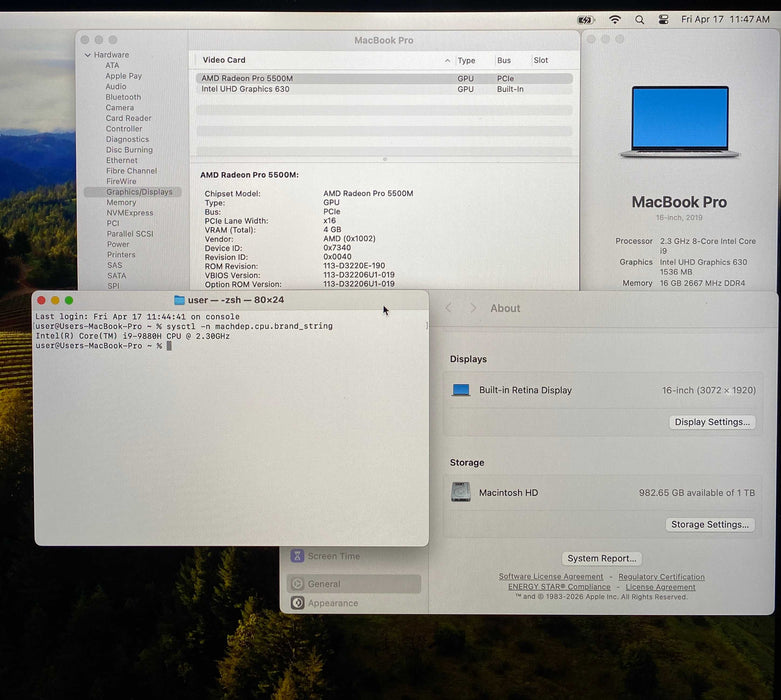Select FireWire in hardware list
The width and height of the screenshot is (781, 700).
(121, 181)
